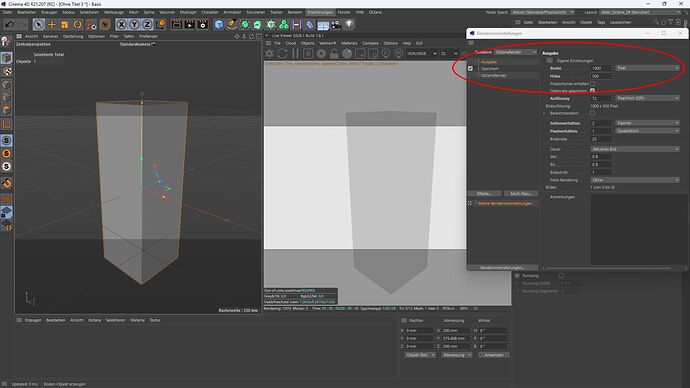Render to Picture Viewer play clapperboard
The image size is (690, 388).
(190, 25)
